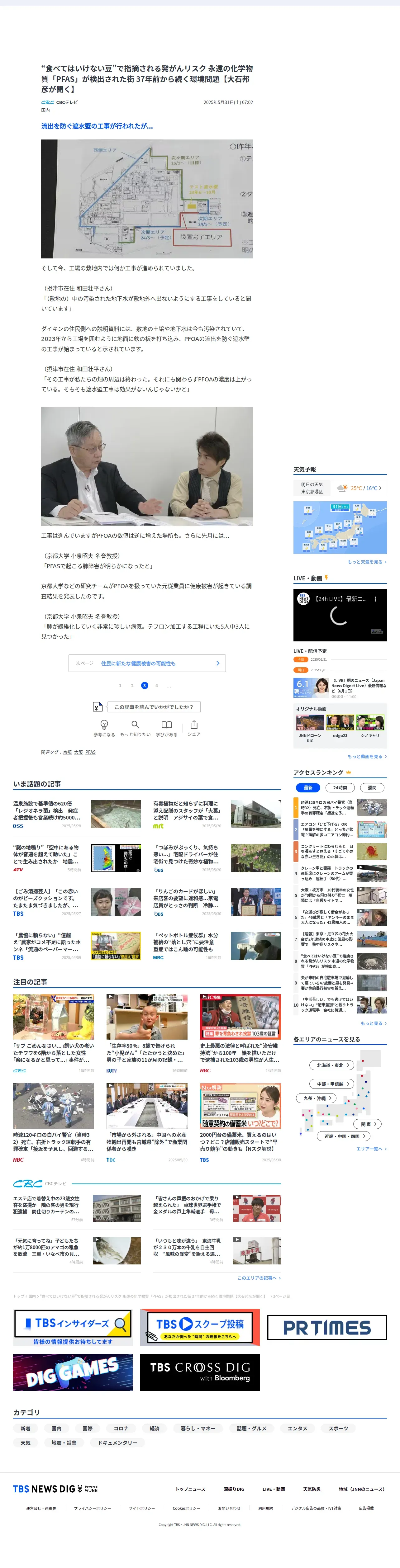The height and width of the screenshot is (1568, 400).
Task: Open the video player three-dot menu
Action: (375, 599)
